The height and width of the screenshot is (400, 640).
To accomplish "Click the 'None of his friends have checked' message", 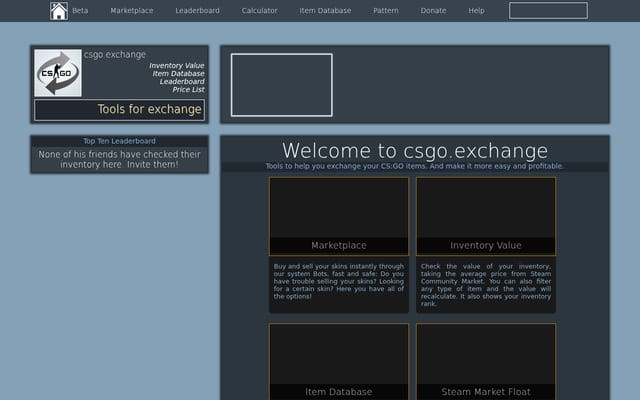I will click(x=119, y=160).
